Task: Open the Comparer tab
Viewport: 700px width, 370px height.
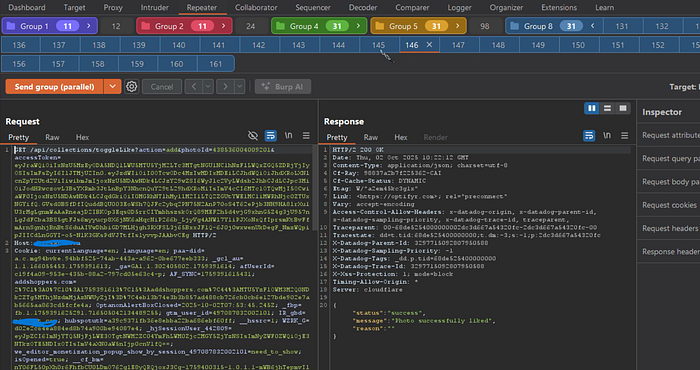Action: point(411,8)
